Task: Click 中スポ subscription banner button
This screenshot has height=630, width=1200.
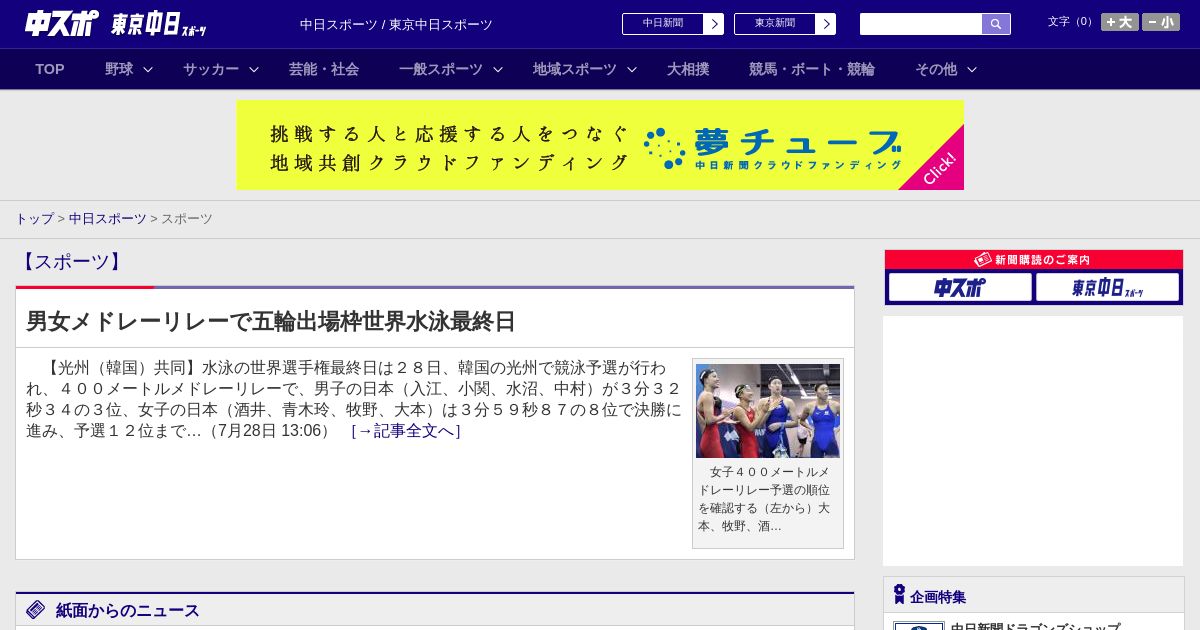Action: pos(960,287)
